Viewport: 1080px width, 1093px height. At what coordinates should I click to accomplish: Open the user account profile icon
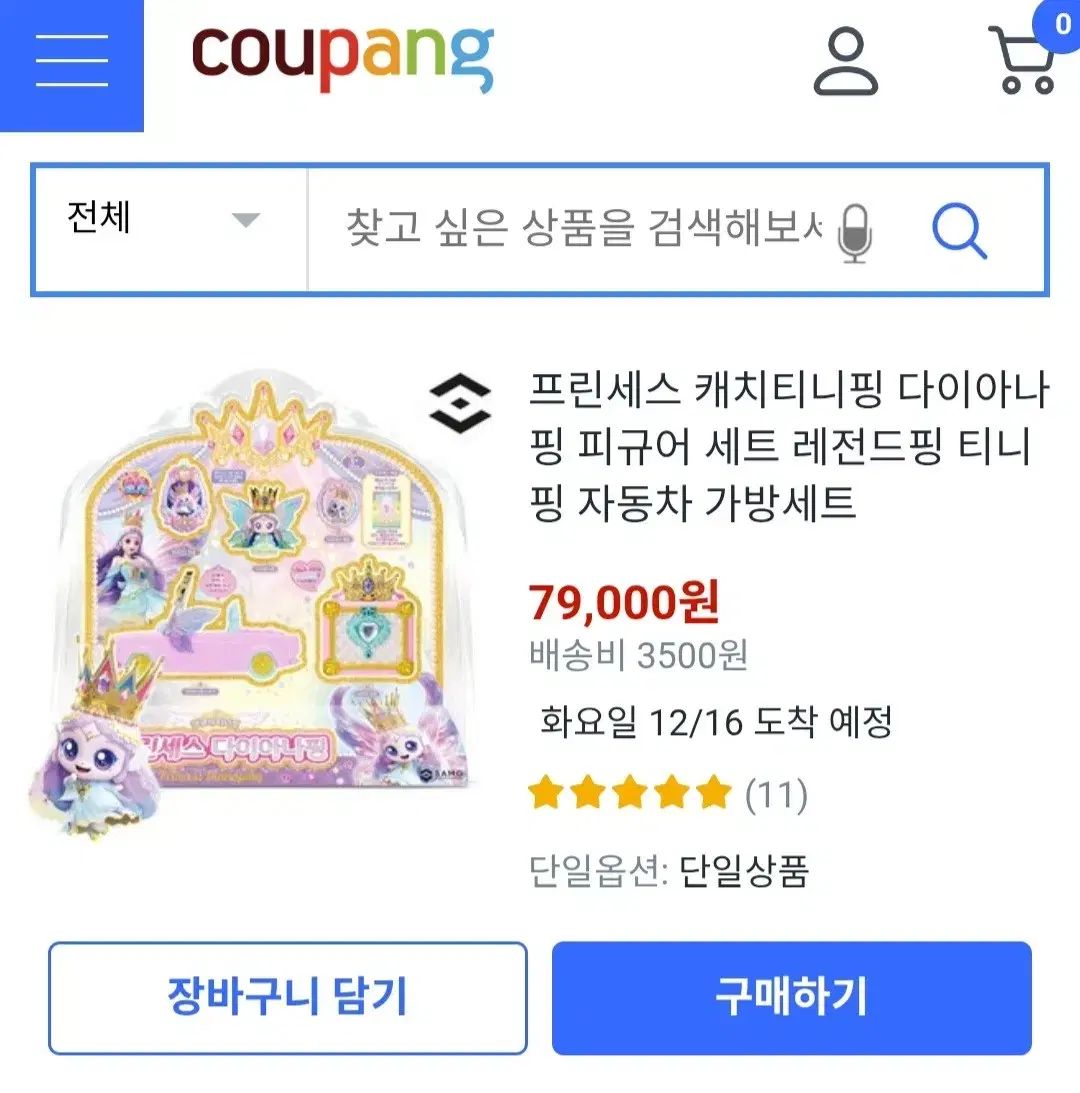click(846, 61)
